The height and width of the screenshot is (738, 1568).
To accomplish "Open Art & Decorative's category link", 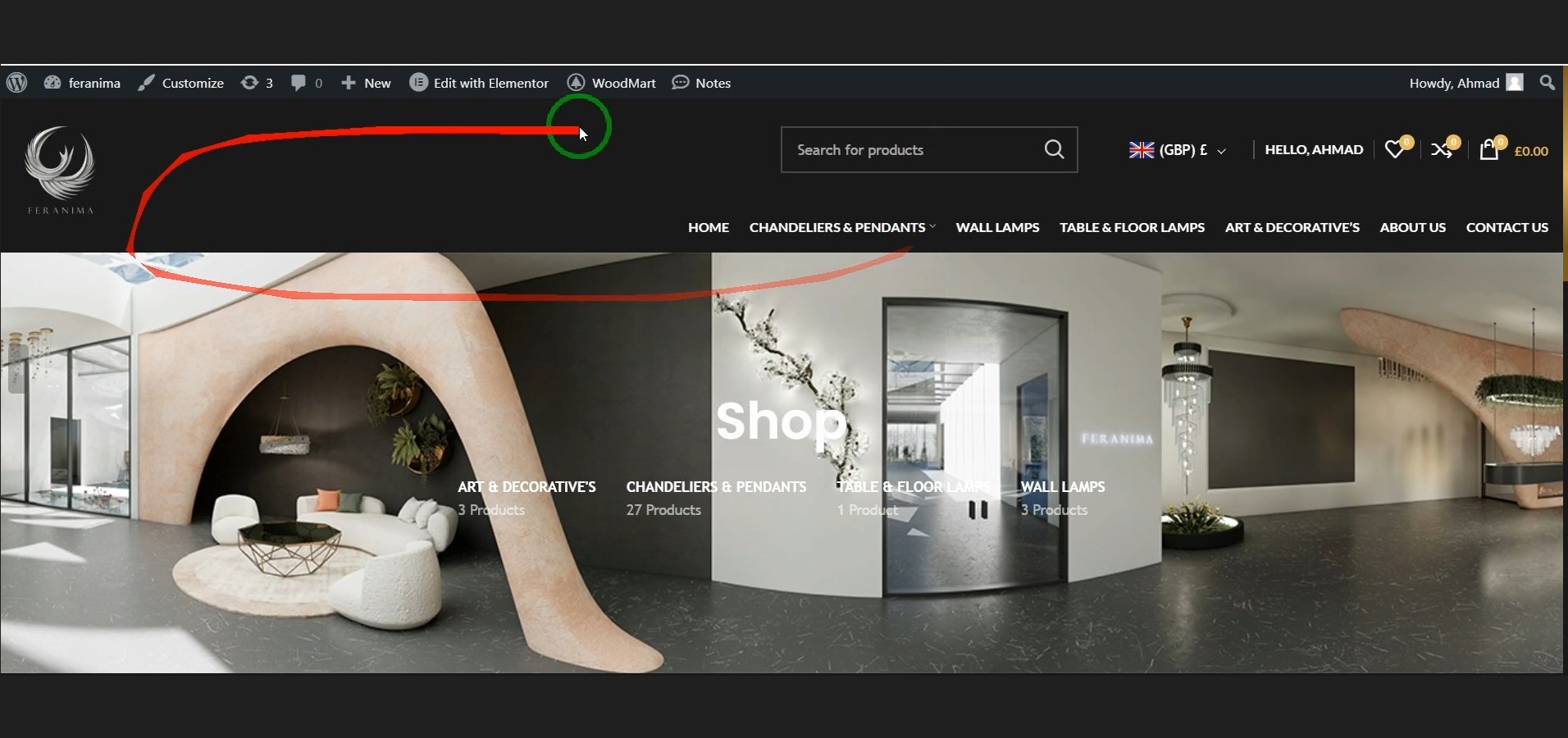I will pos(526,487).
